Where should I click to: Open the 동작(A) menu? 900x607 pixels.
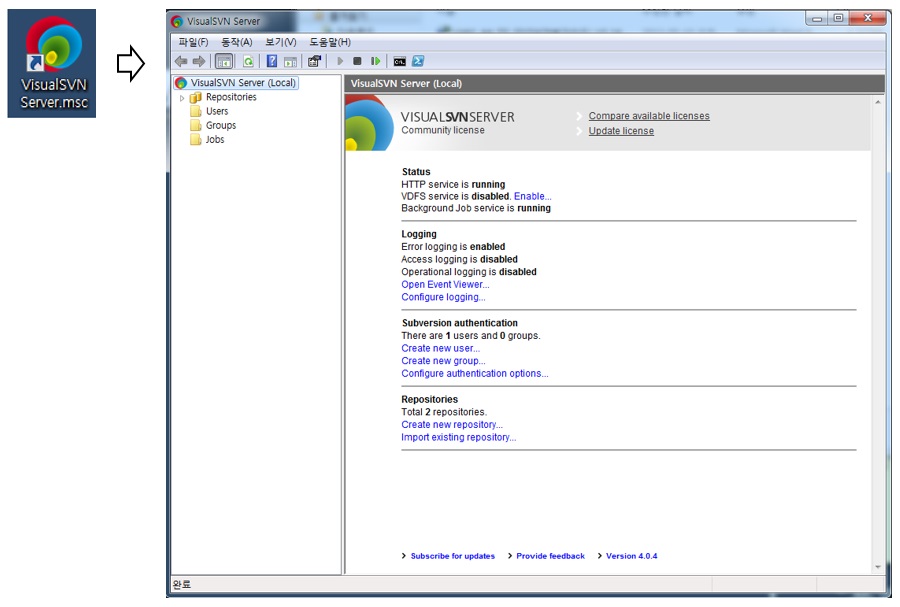pyautogui.click(x=237, y=42)
